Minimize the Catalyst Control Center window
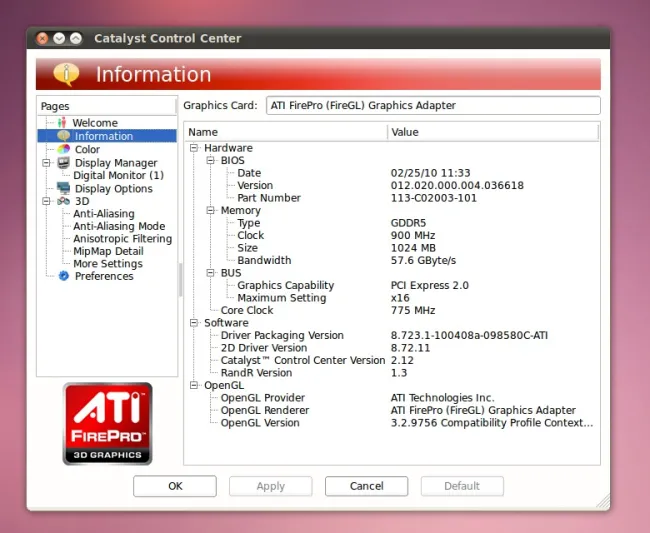Viewport: 650px width, 533px height. click(x=59, y=39)
